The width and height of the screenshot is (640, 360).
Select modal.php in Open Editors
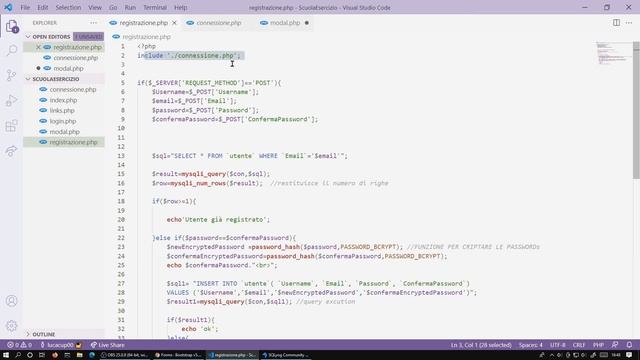click(x=69, y=68)
